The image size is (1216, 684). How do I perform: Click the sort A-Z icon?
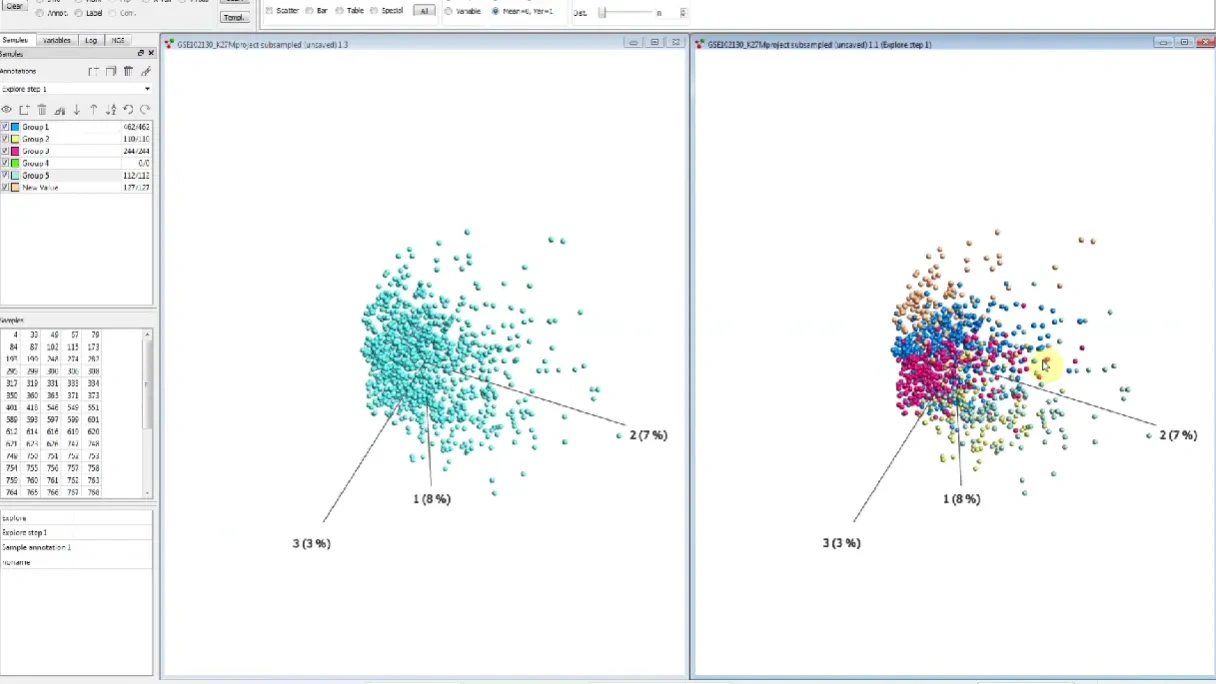pos(111,110)
